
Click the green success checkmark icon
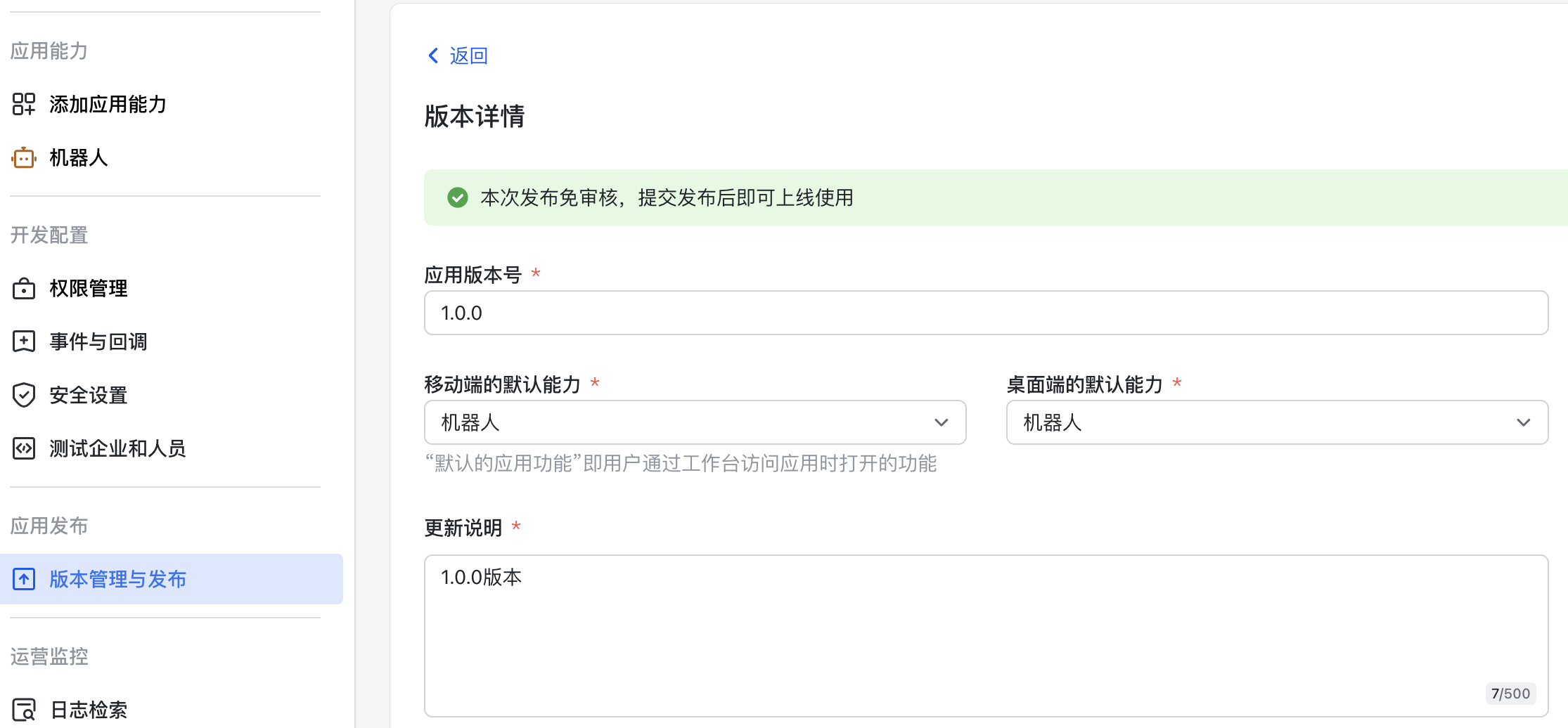pos(458,197)
